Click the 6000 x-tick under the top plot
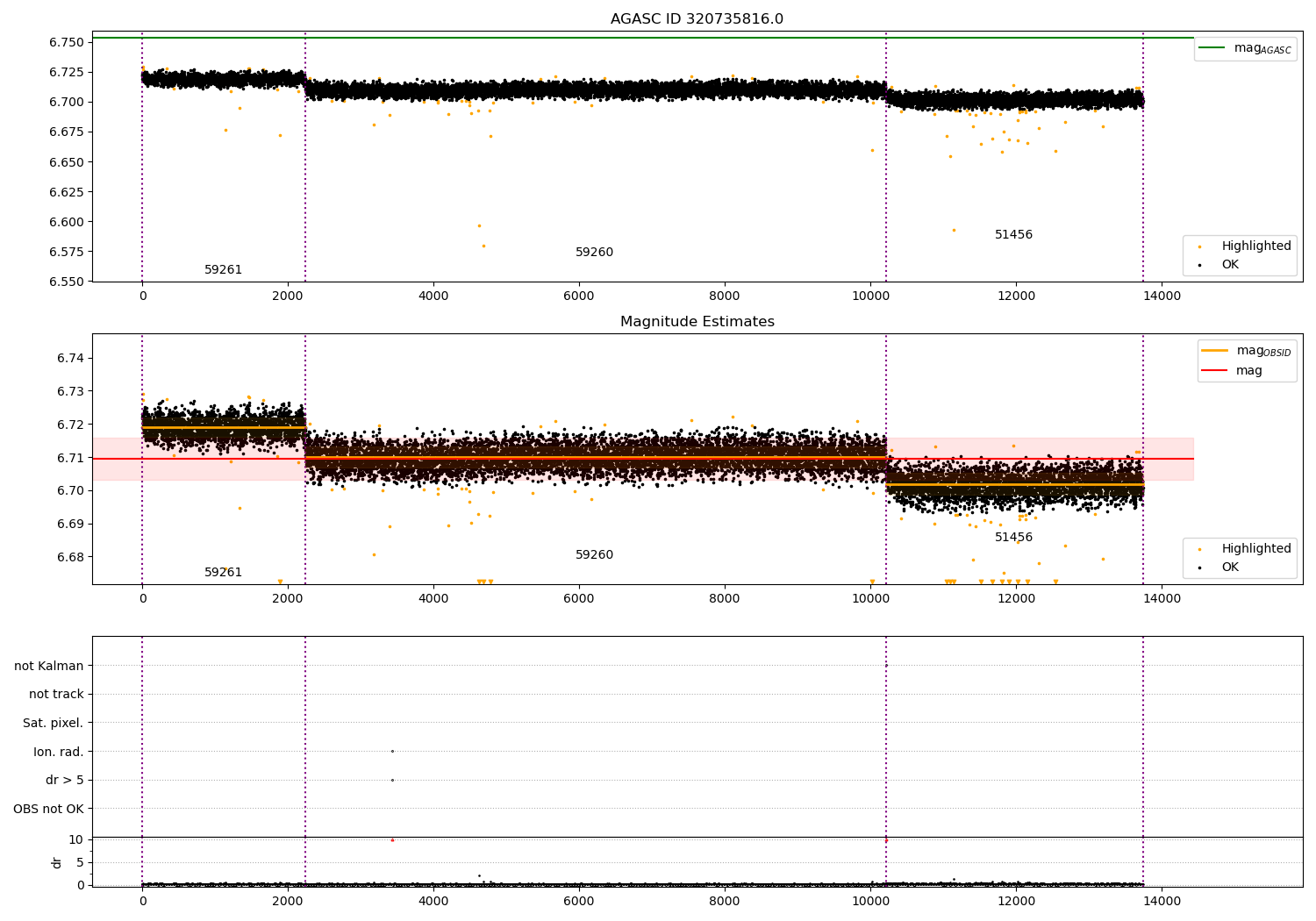Viewport: 1316px width, 921px height. (x=579, y=296)
